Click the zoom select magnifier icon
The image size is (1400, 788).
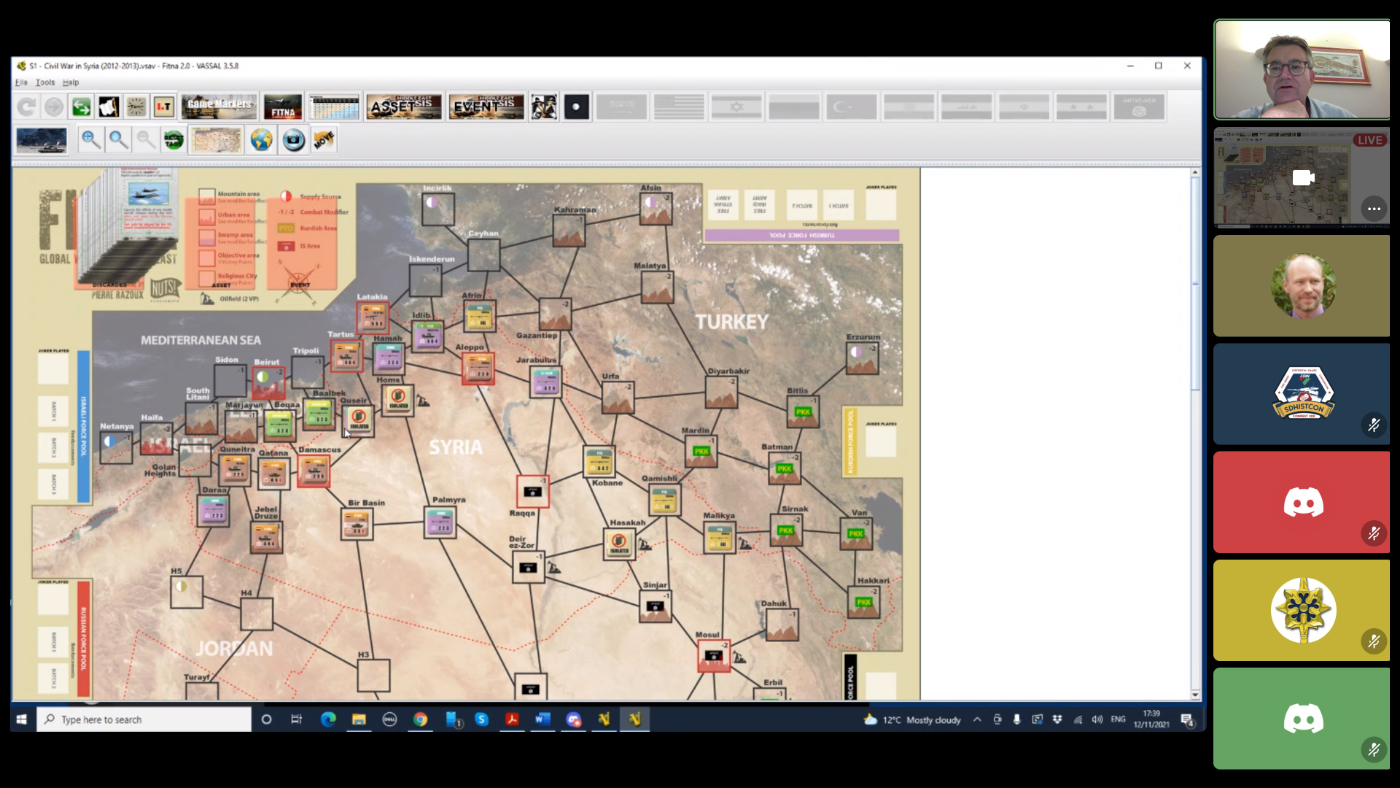tap(119, 140)
